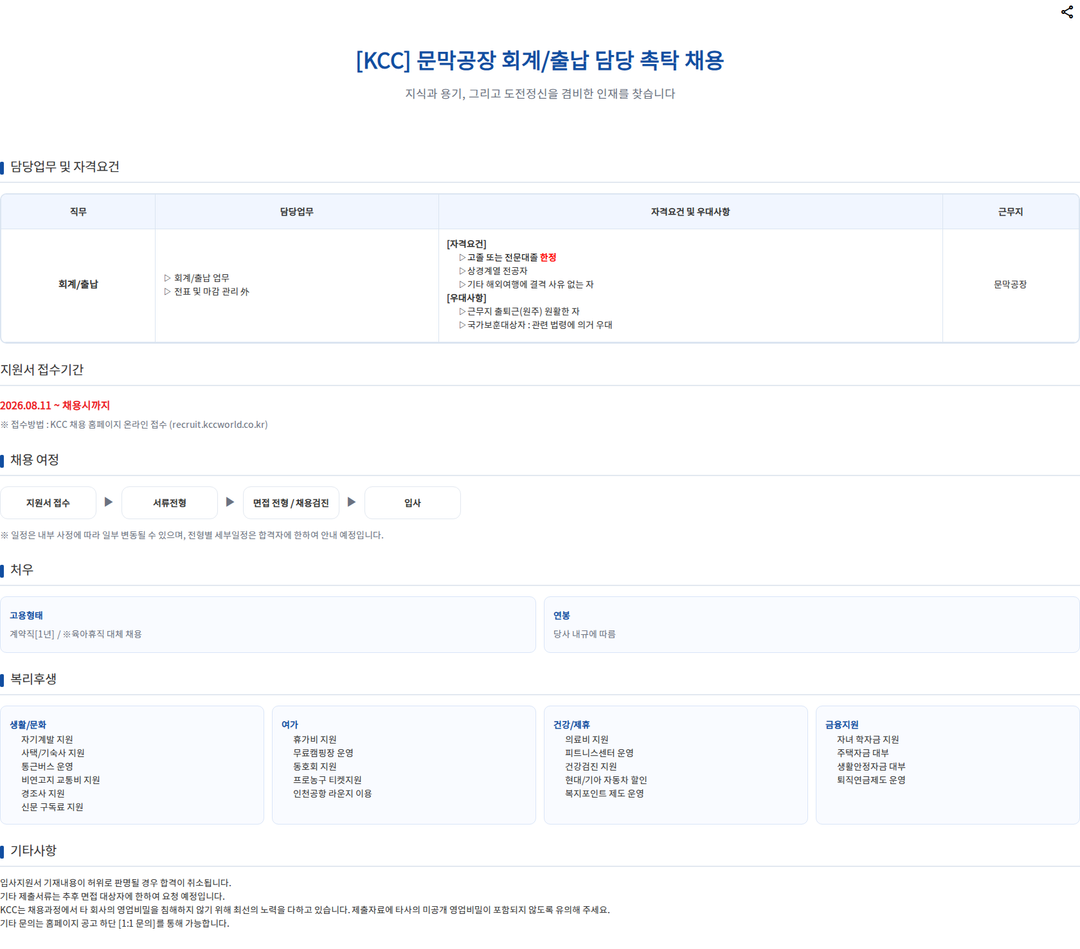Select the 지원서 접수 step box
Viewport: 1080px width, 949px height.
48,503
